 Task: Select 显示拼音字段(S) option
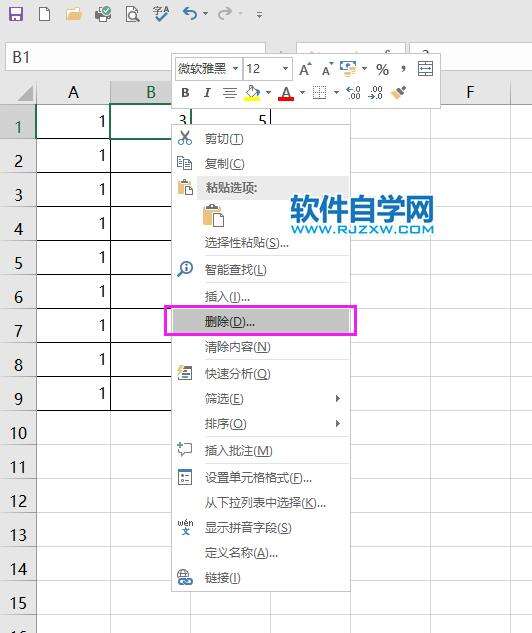point(260,528)
